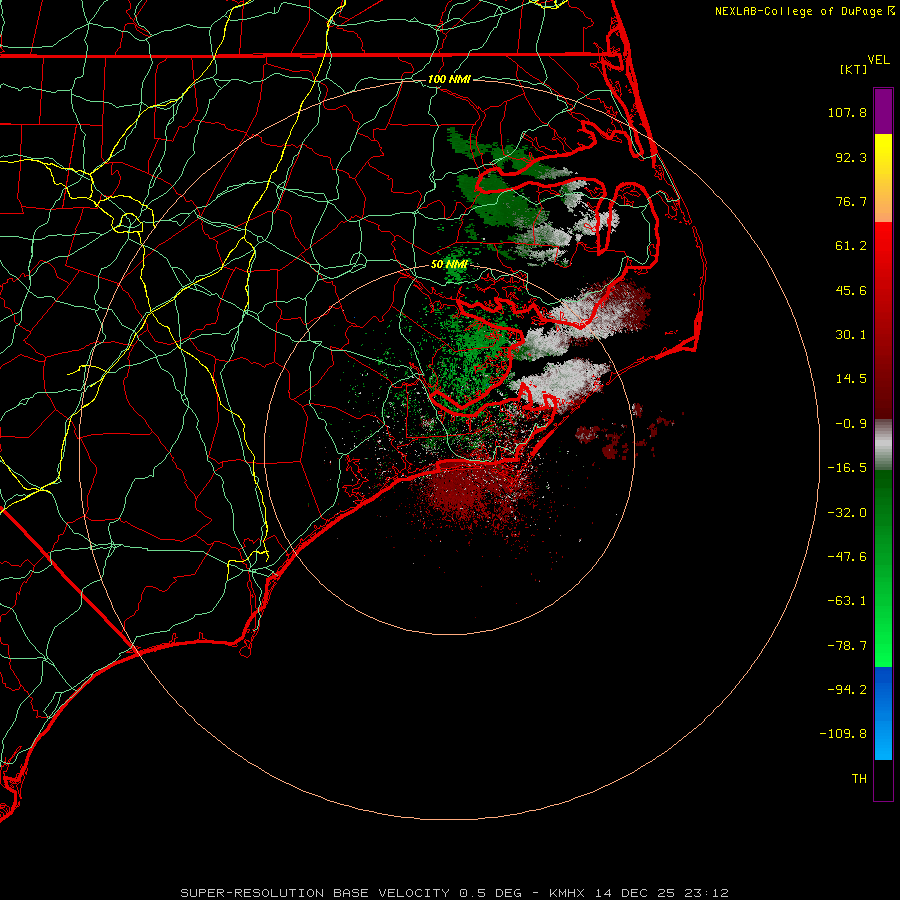Select the -94.2 scale value
The image size is (900, 900).
coord(847,690)
